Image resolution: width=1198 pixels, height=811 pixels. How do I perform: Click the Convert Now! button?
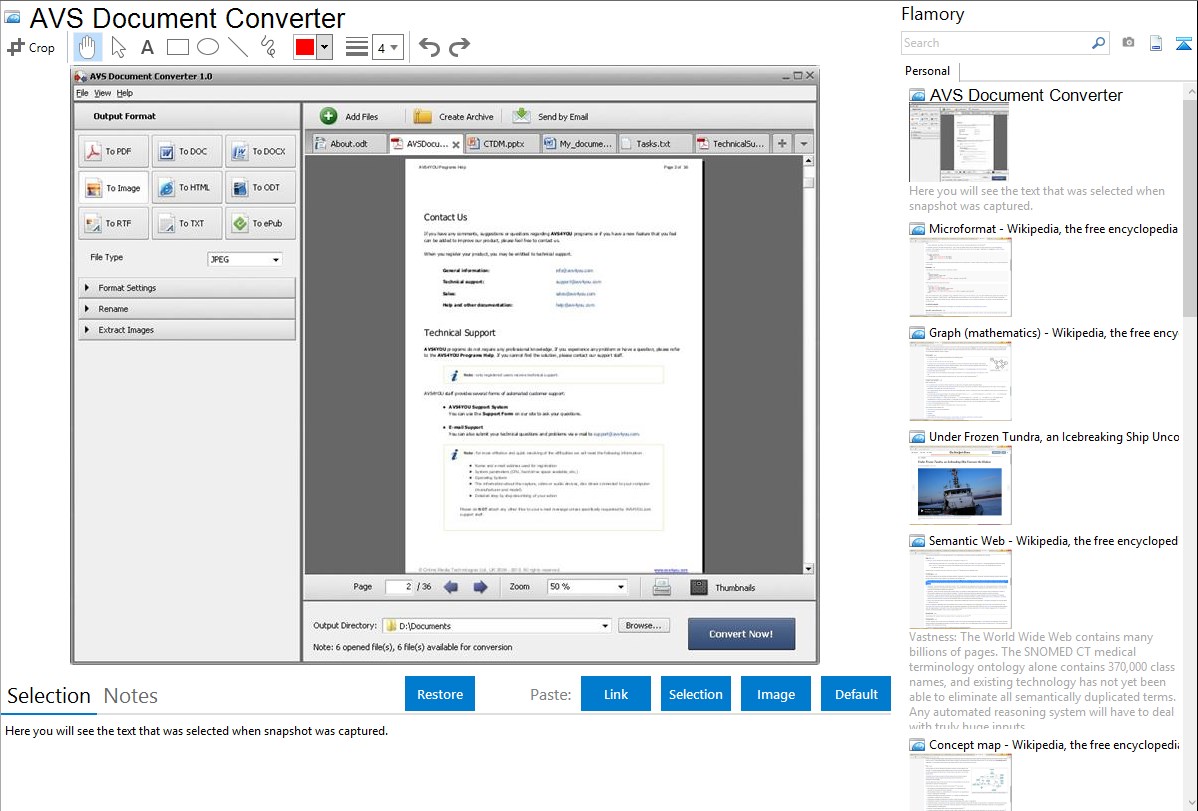(741, 634)
